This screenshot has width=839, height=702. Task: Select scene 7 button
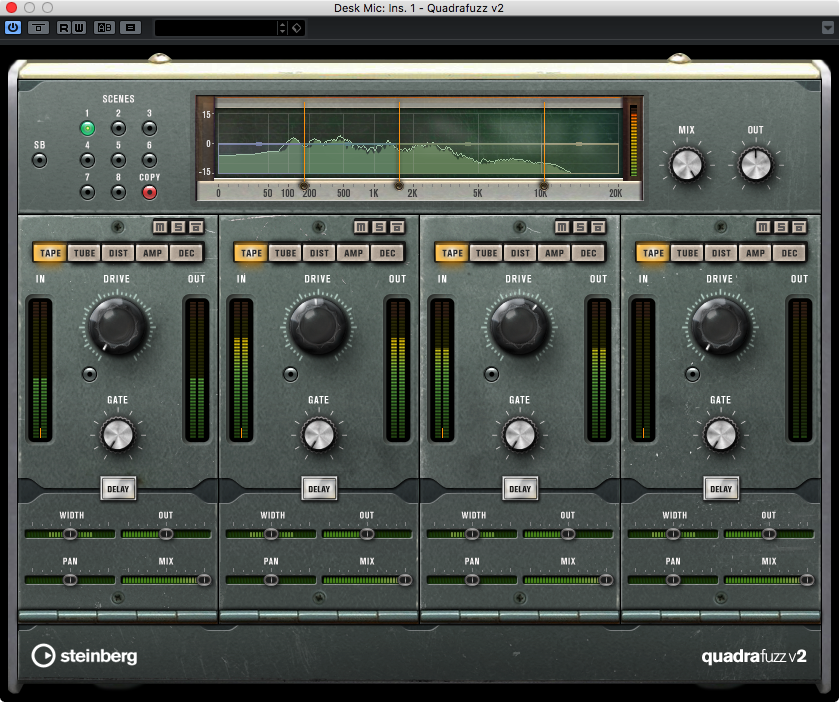(87, 192)
